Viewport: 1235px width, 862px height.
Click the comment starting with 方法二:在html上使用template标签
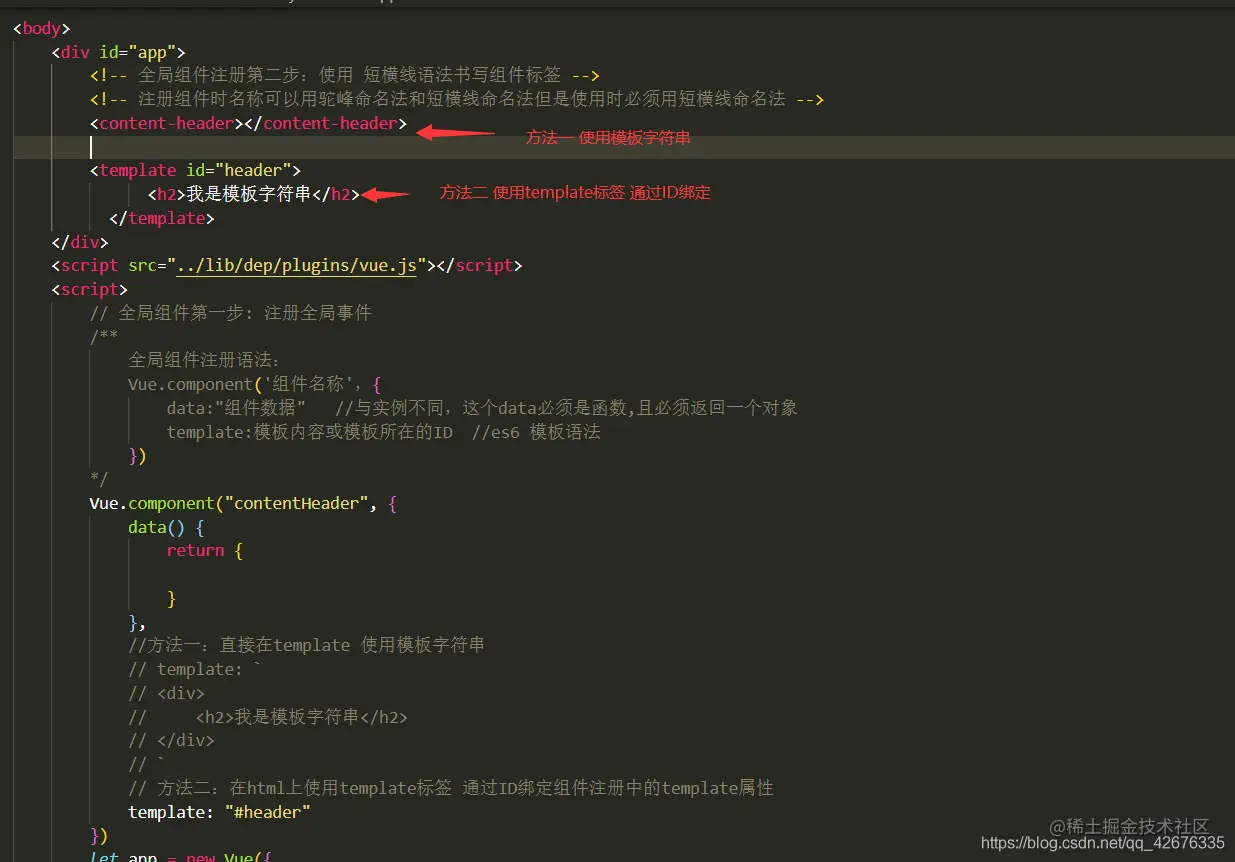[x=451, y=788]
